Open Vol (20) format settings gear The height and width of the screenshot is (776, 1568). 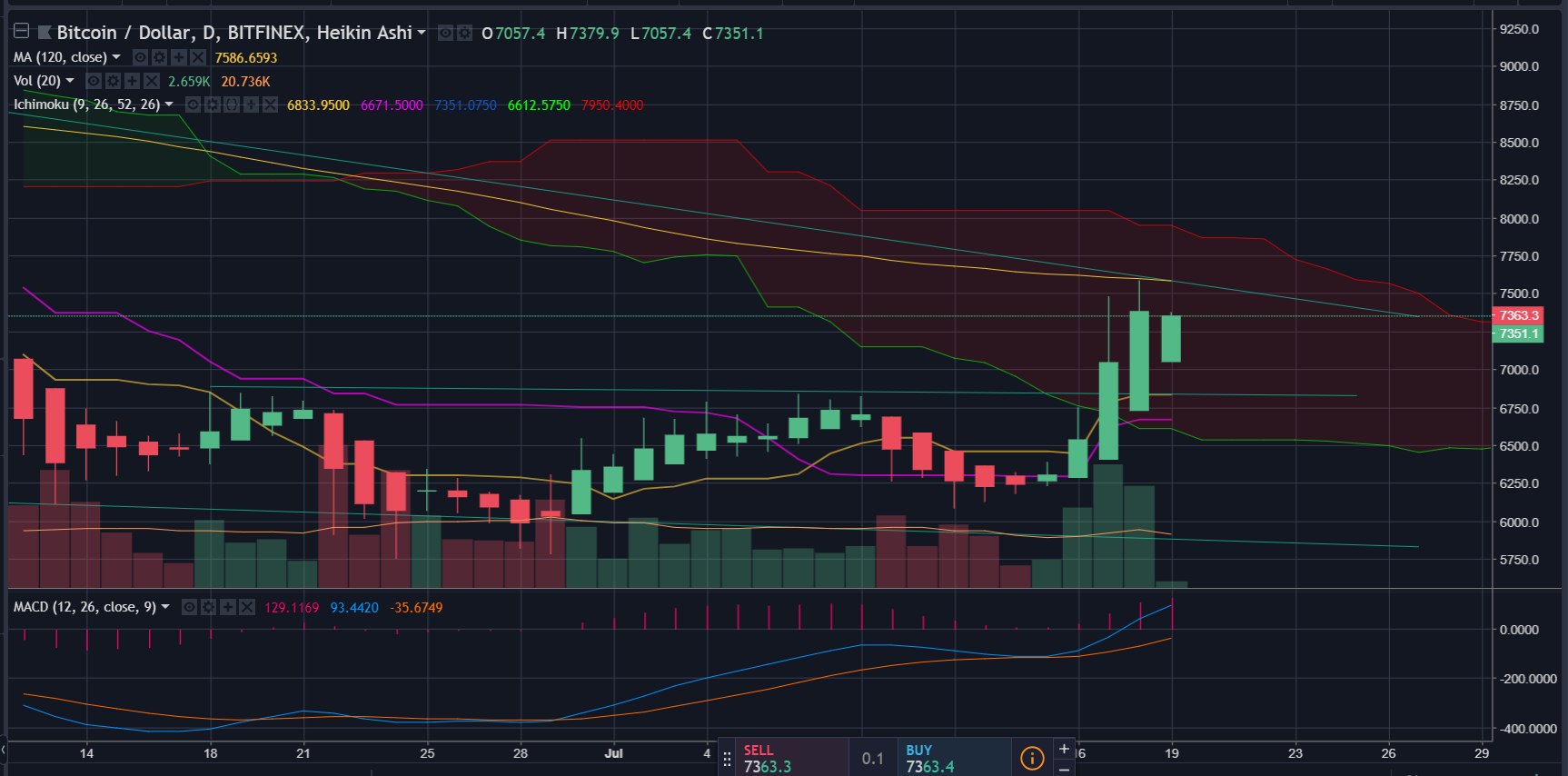[113, 81]
